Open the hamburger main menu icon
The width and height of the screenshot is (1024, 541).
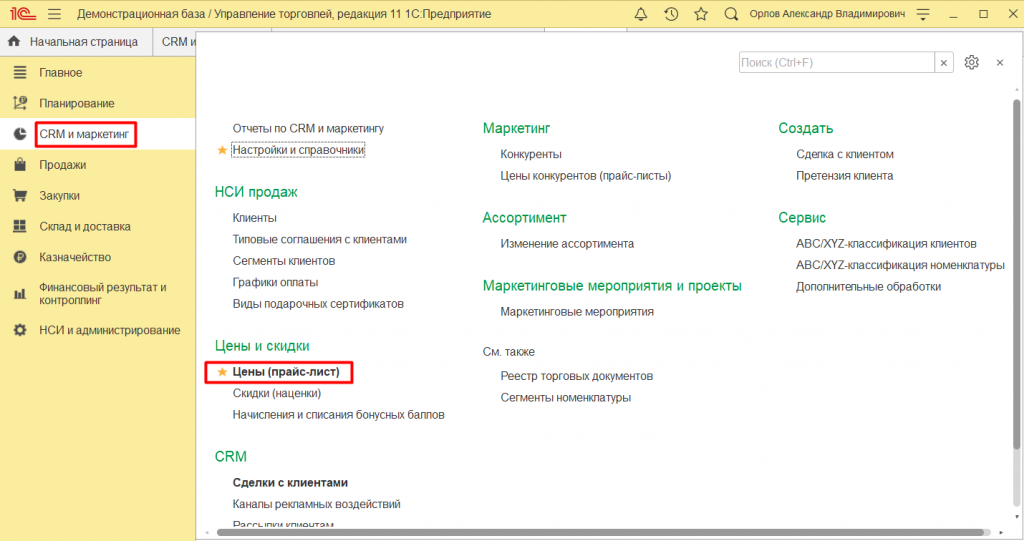point(54,14)
